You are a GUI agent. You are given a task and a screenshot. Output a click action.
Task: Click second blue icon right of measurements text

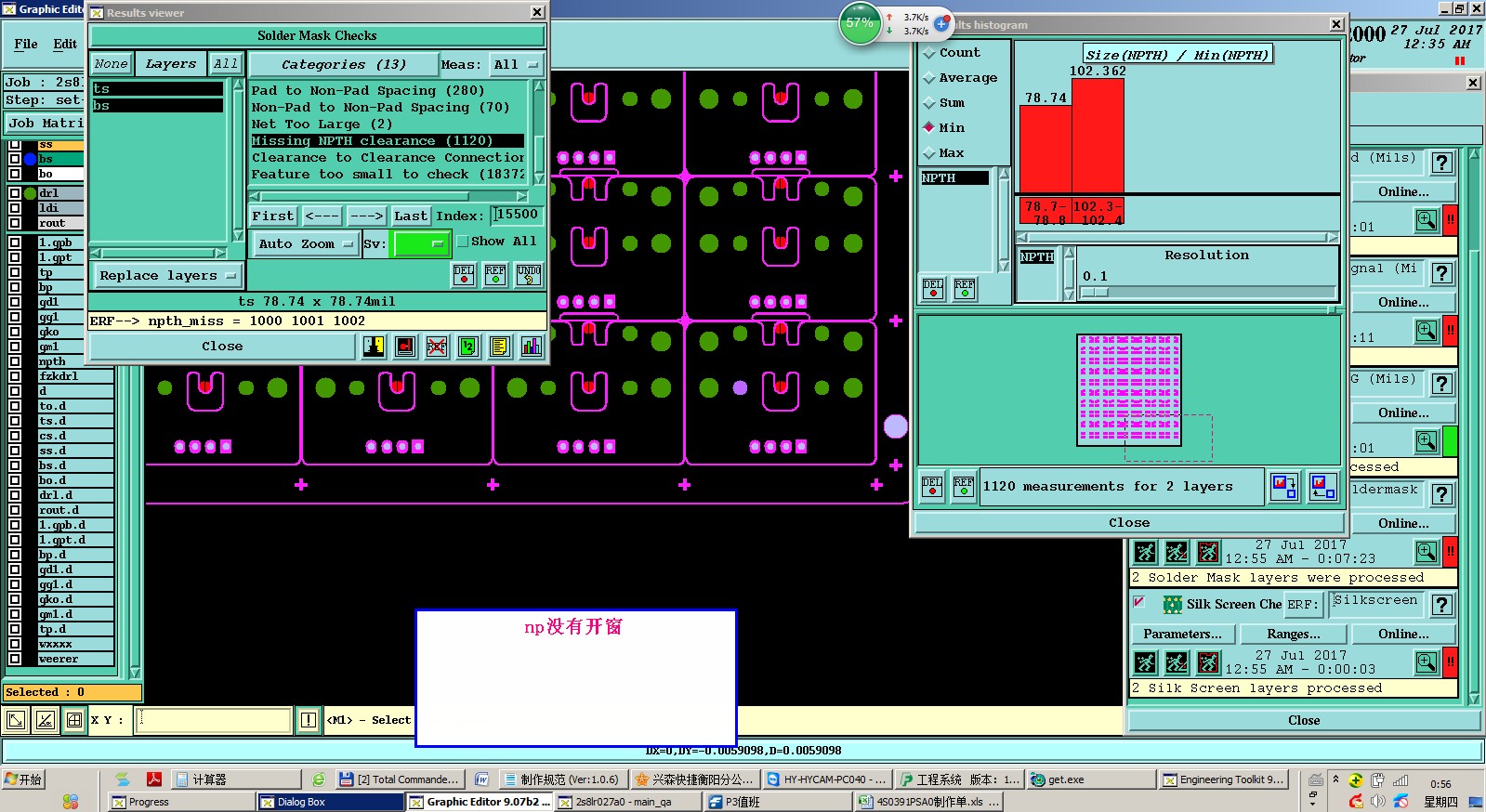1322,486
